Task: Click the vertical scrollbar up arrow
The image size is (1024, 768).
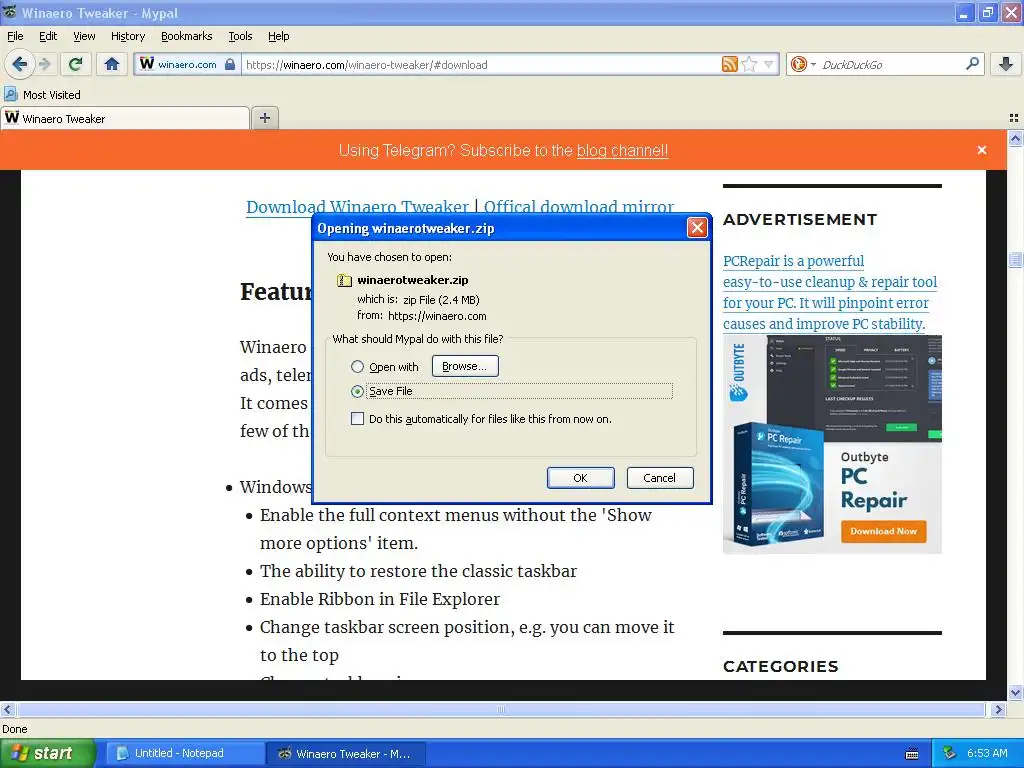Action: (x=1015, y=138)
